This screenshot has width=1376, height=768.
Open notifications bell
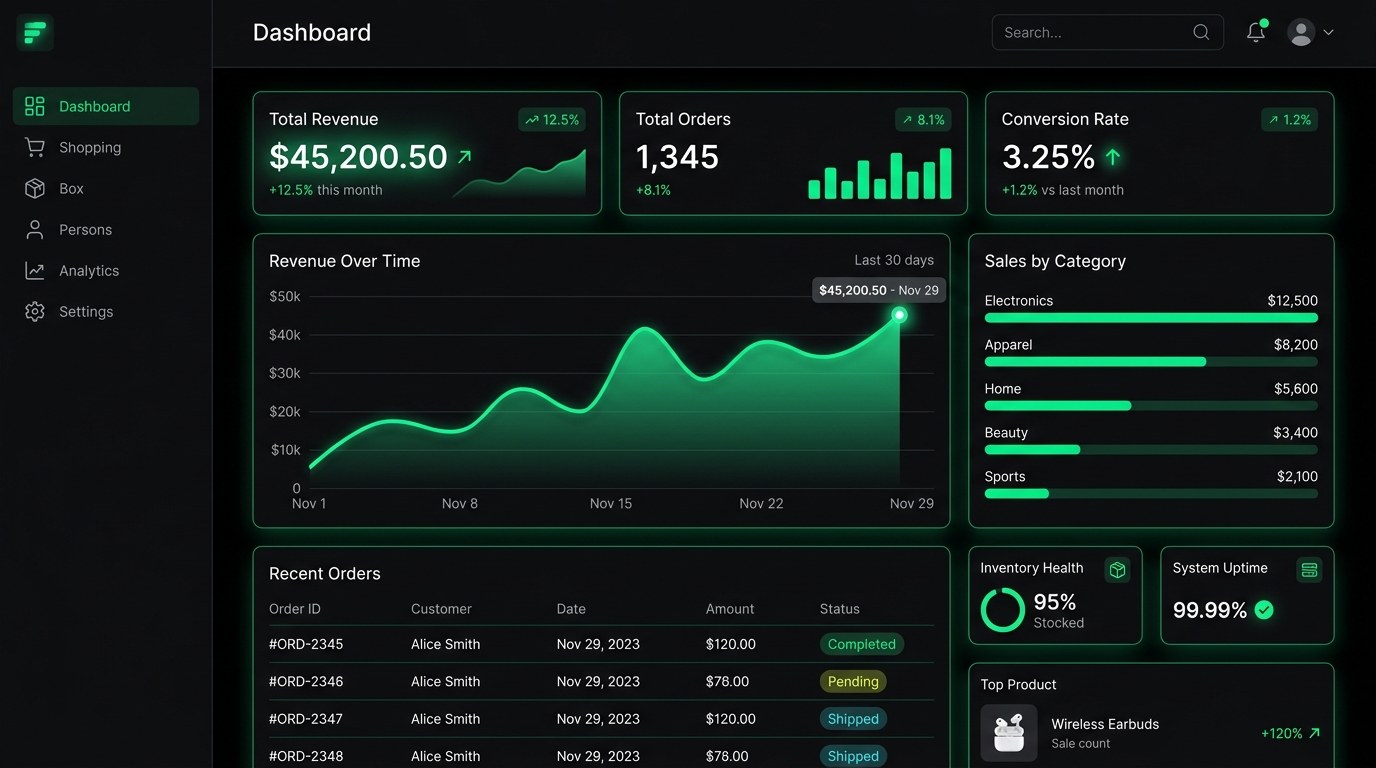pos(1256,32)
